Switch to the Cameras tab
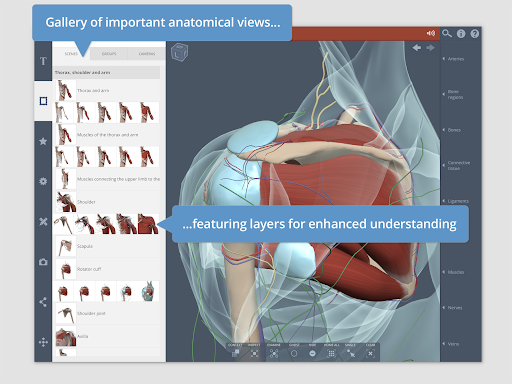 click(147, 54)
